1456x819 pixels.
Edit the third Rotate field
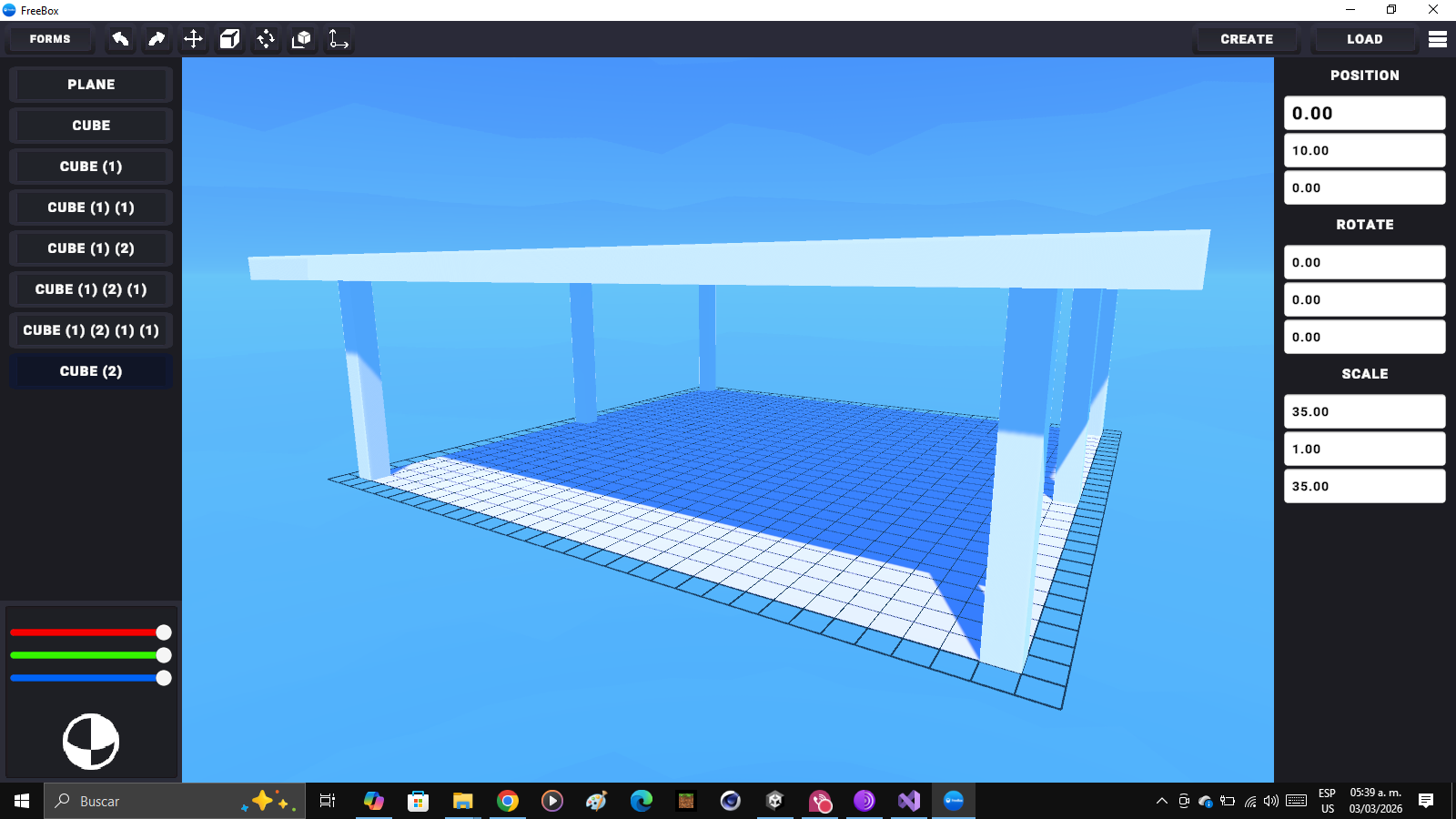1364,338
